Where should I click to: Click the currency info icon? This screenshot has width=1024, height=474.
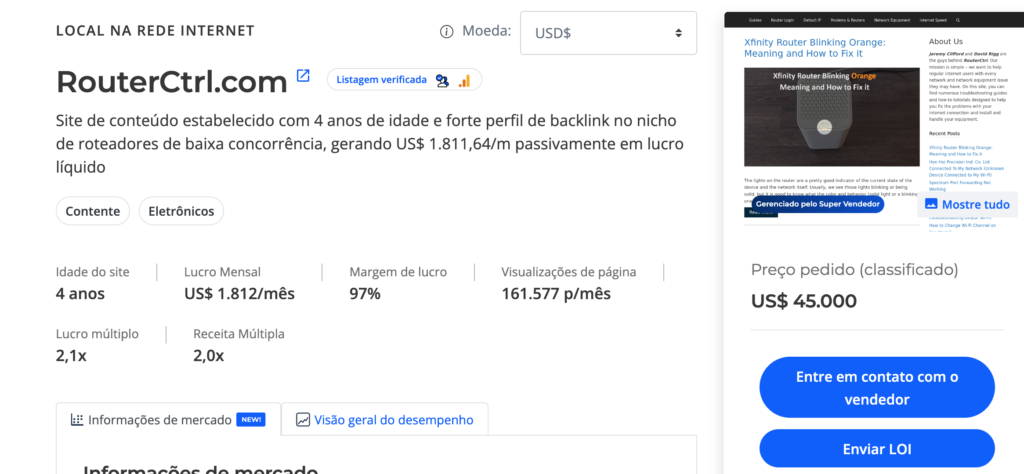point(447,32)
